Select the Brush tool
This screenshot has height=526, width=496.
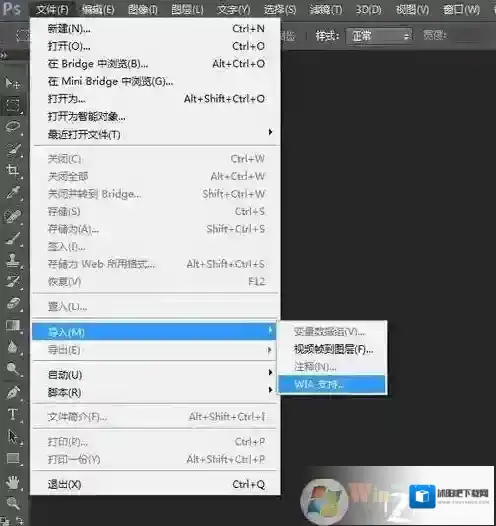point(13,238)
